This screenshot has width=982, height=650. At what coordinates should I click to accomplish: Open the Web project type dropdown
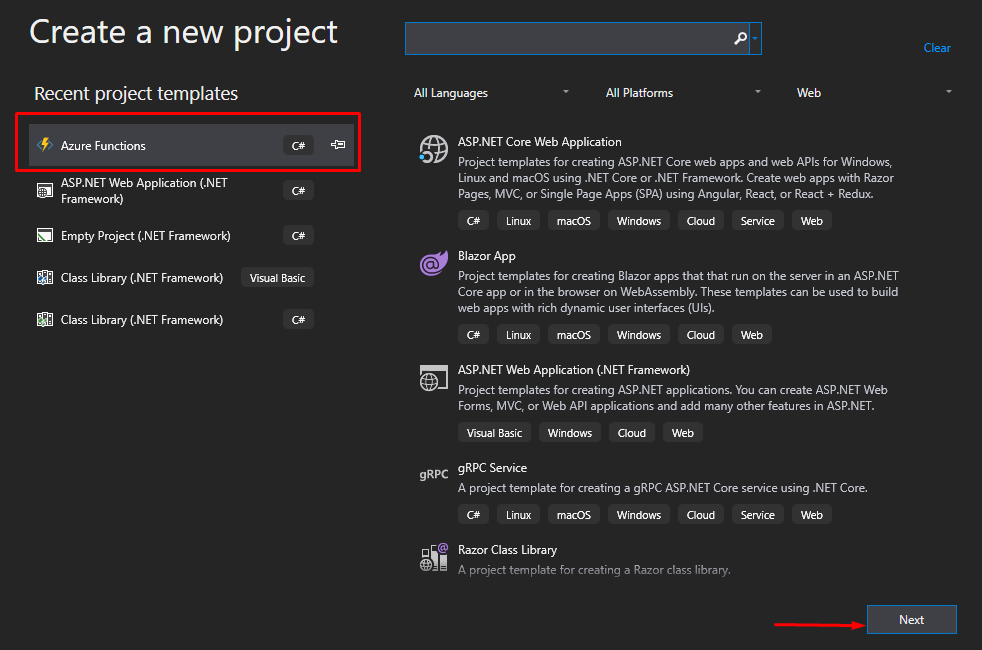click(x=876, y=92)
